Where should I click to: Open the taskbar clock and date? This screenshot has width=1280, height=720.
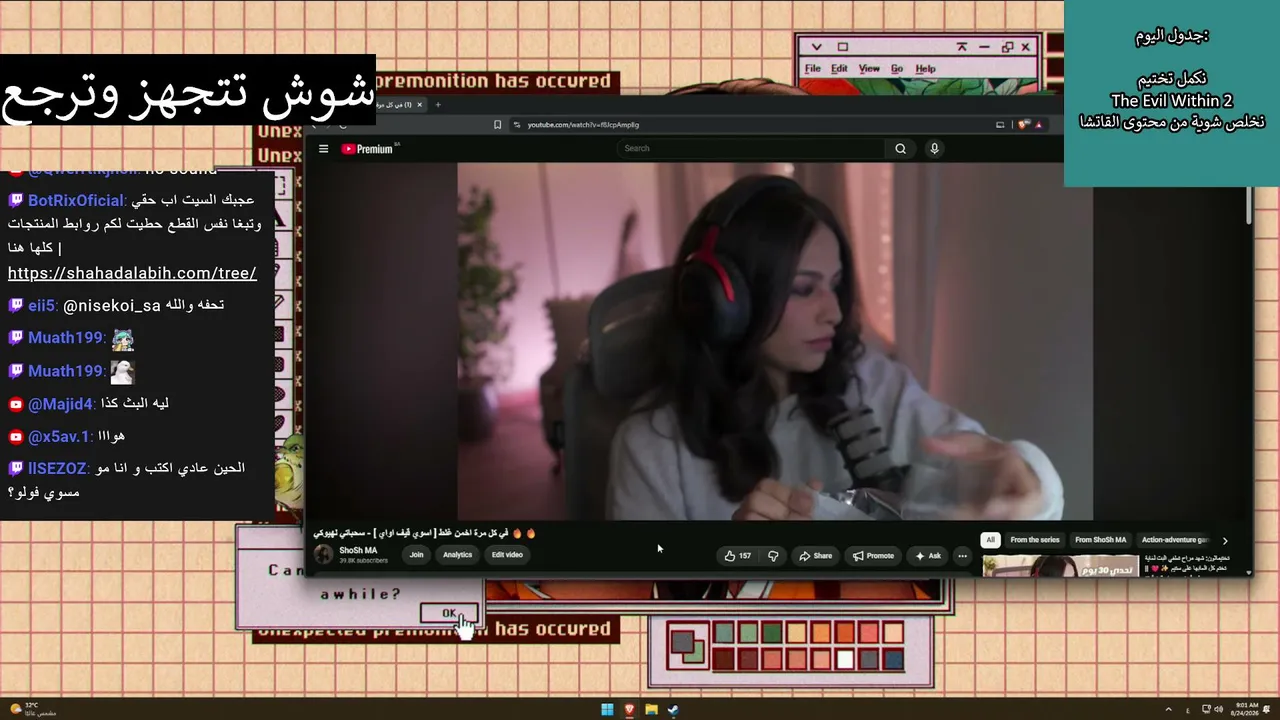tap(1246, 710)
